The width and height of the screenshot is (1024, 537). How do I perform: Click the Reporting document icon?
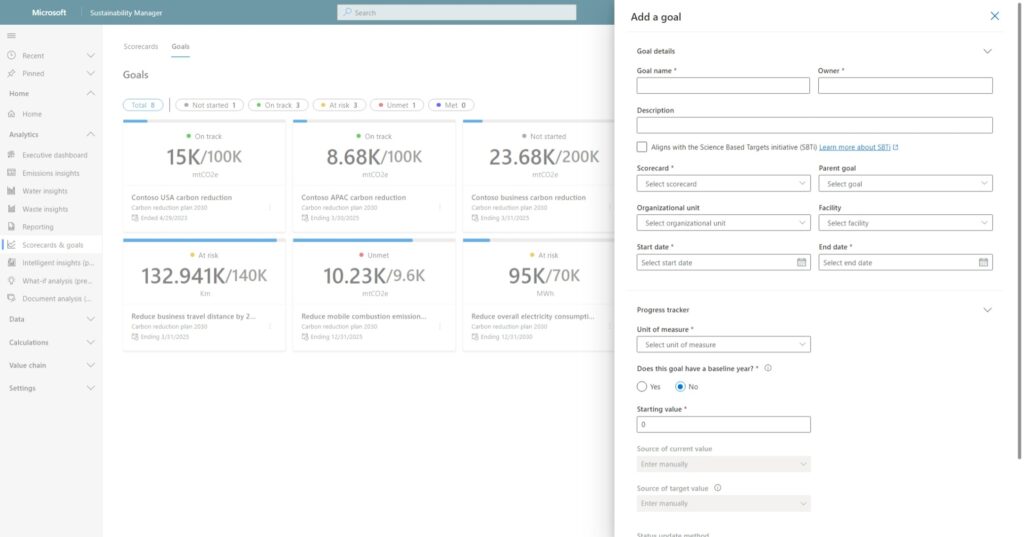[11, 227]
